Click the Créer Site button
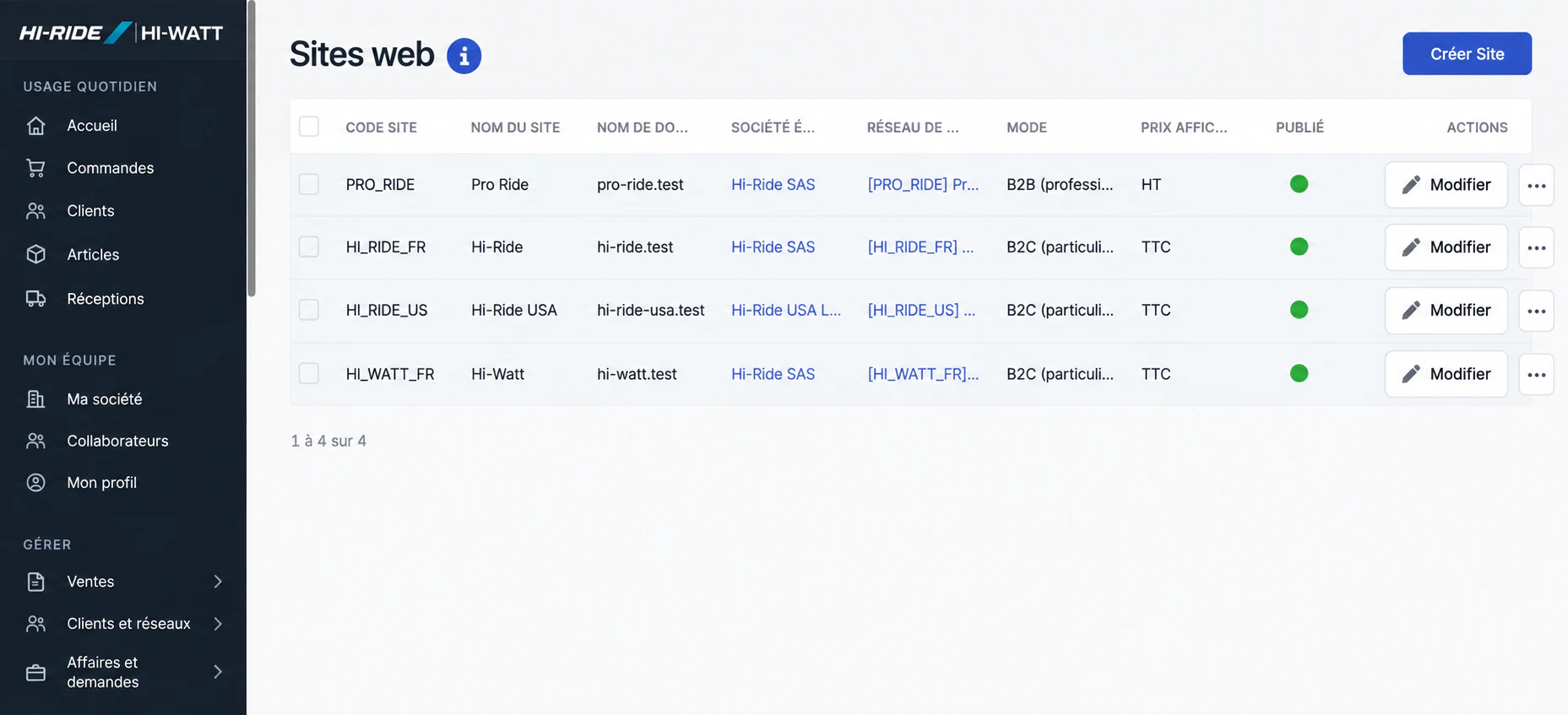This screenshot has height=715, width=1568. (x=1467, y=54)
